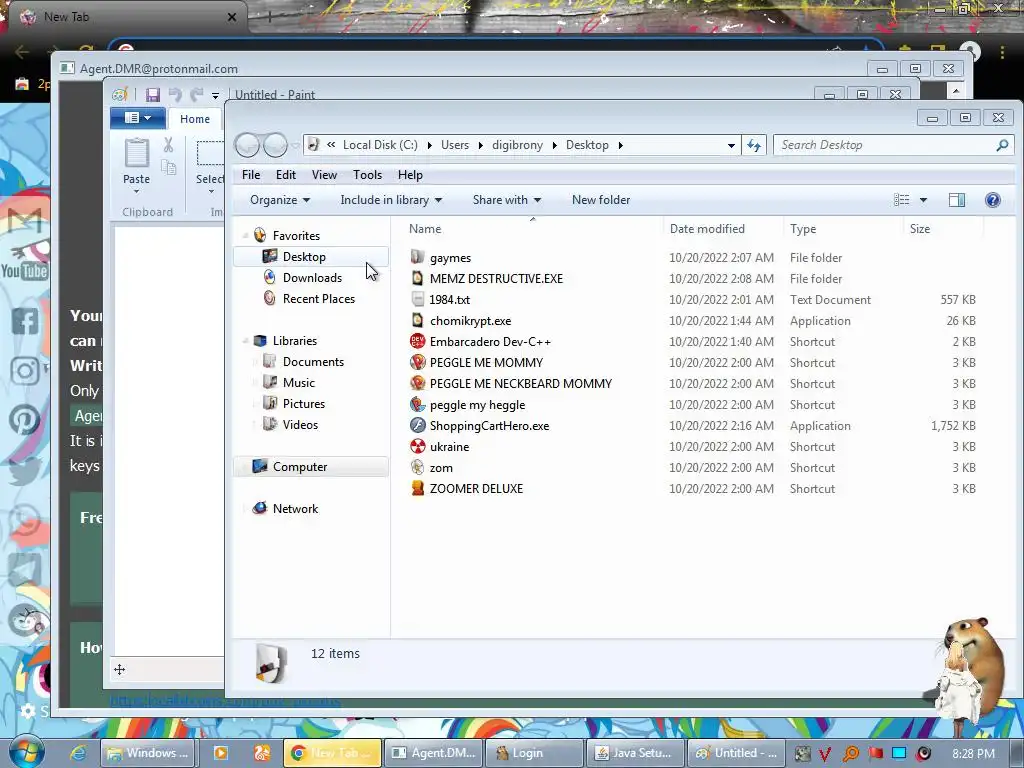Click the Paste icon in Paint ribbon
The width and height of the screenshot is (1024, 768).
pyautogui.click(x=136, y=153)
